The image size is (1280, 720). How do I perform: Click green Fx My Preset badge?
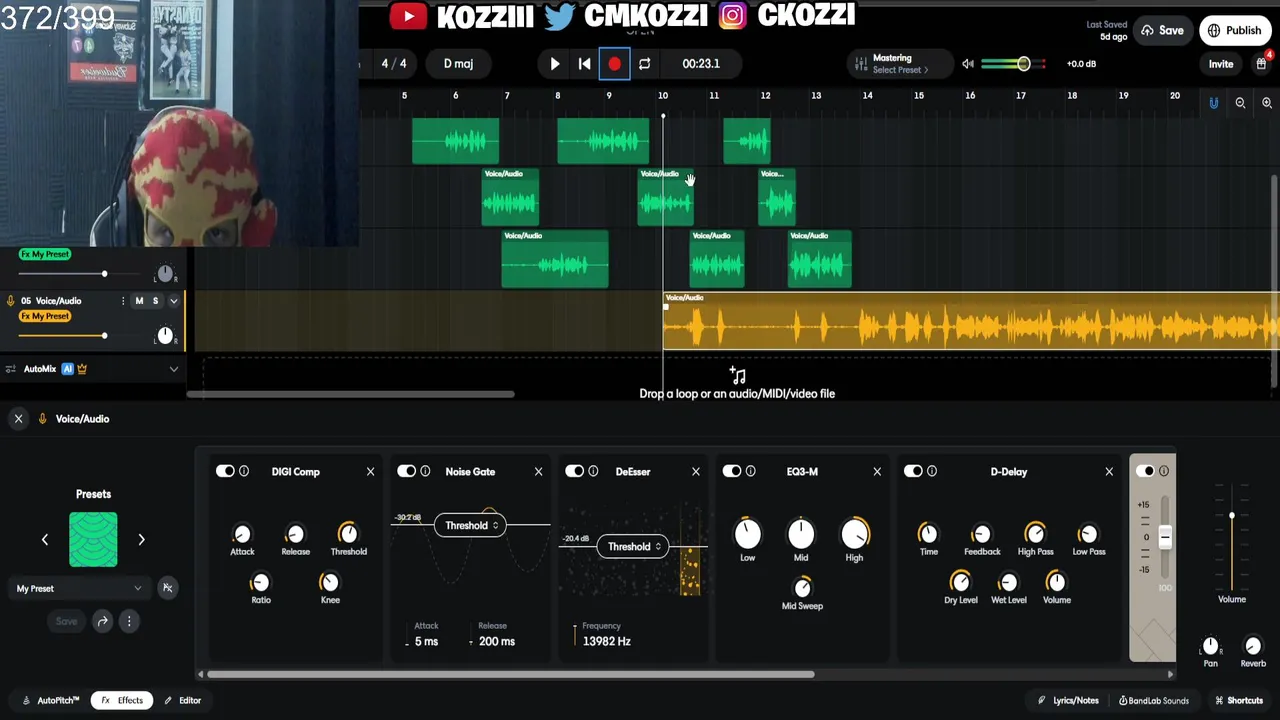[45, 254]
